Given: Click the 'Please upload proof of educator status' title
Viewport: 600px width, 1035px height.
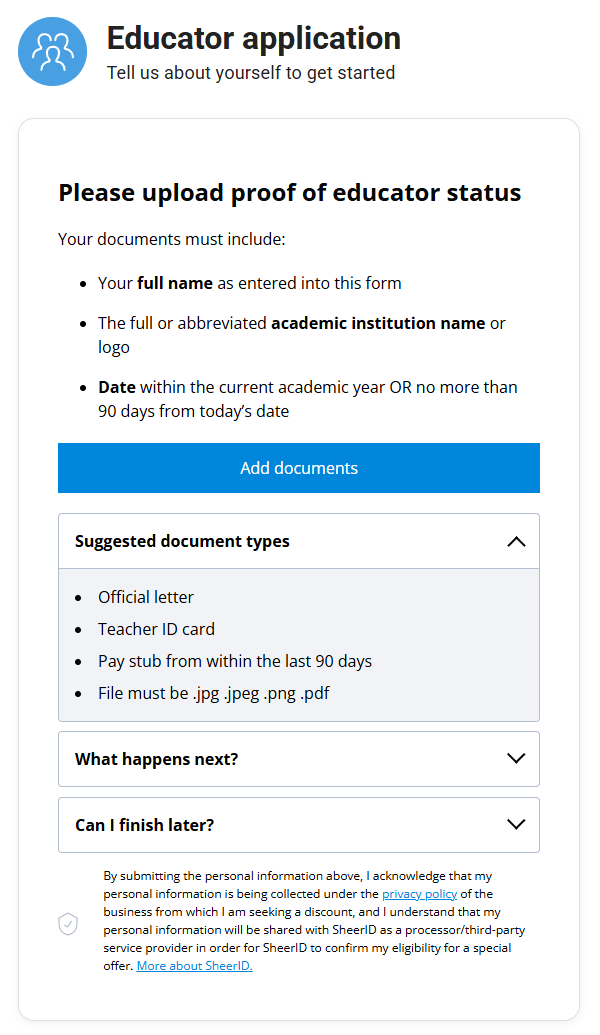Looking at the screenshot, I should pos(289,192).
